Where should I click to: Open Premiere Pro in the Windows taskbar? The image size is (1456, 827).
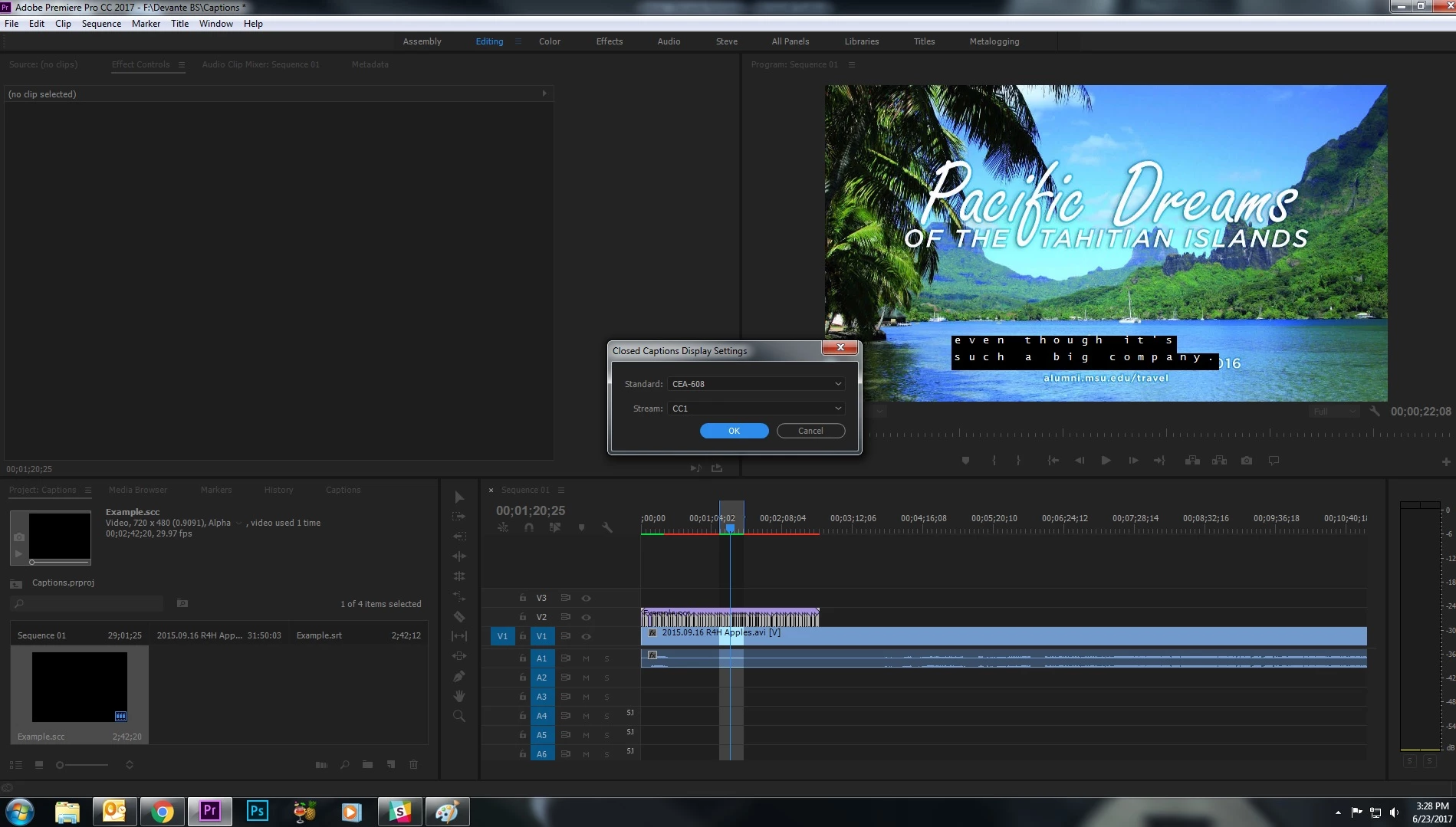pyautogui.click(x=210, y=812)
